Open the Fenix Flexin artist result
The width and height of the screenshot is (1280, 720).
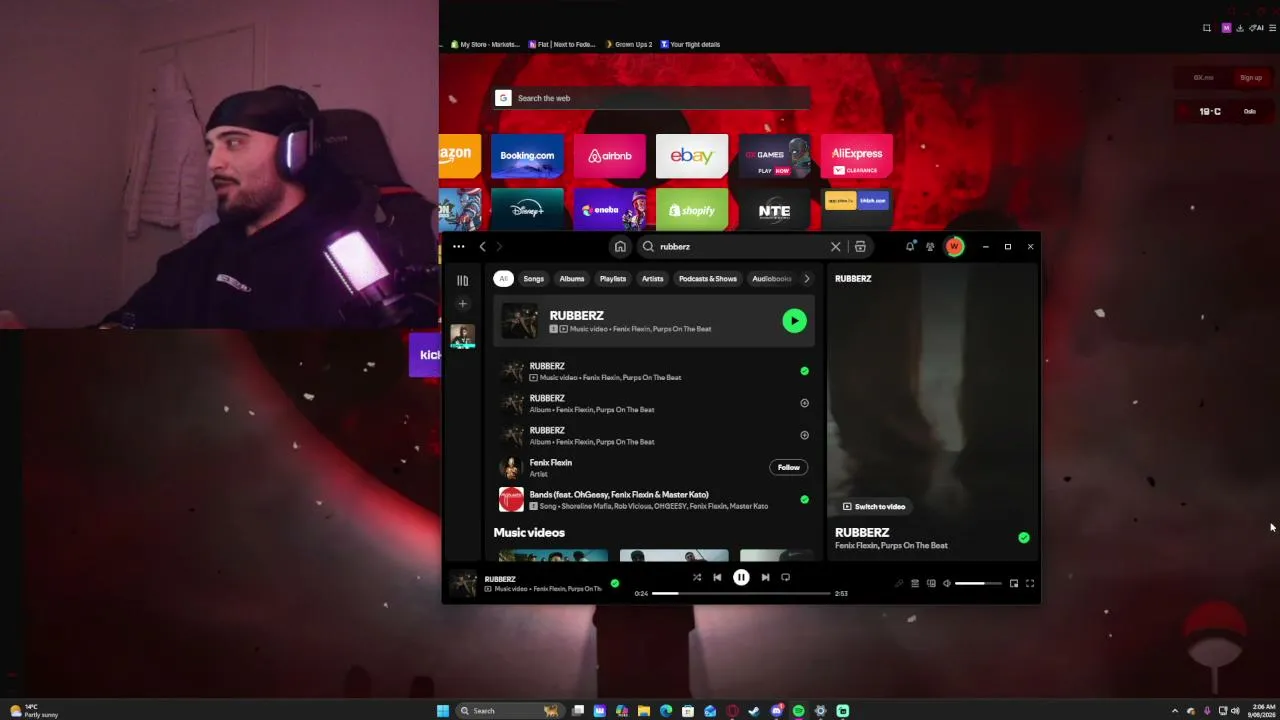coord(655,467)
